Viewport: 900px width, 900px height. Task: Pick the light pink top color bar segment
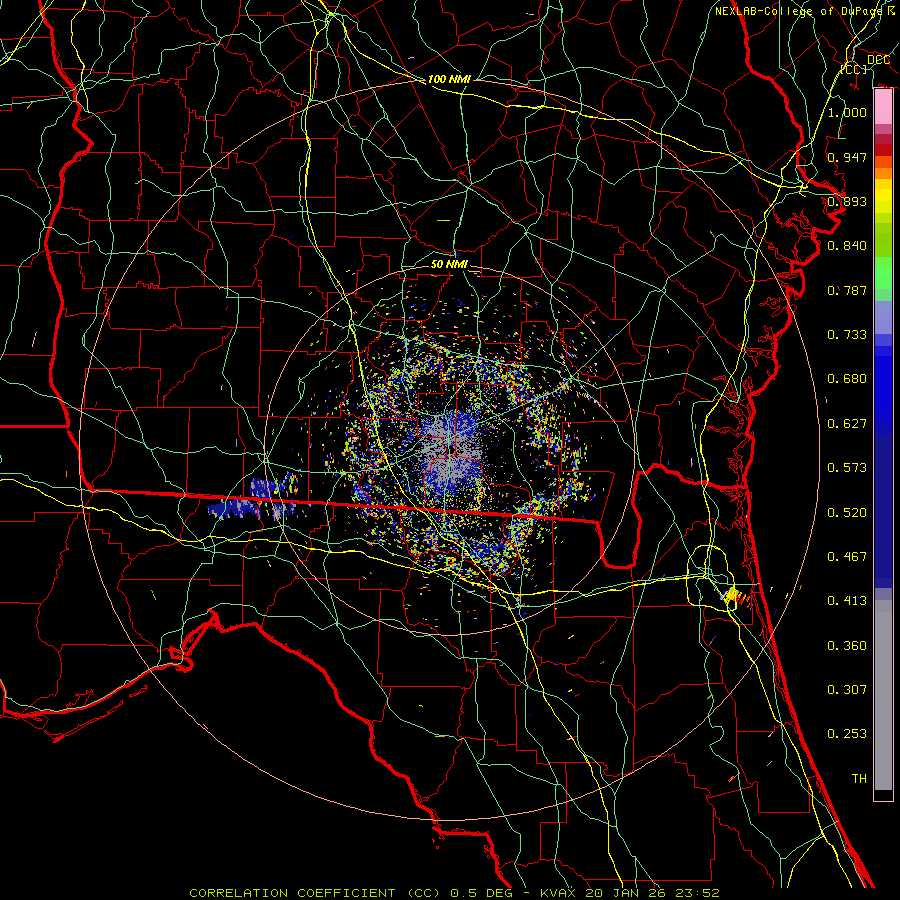(x=883, y=107)
